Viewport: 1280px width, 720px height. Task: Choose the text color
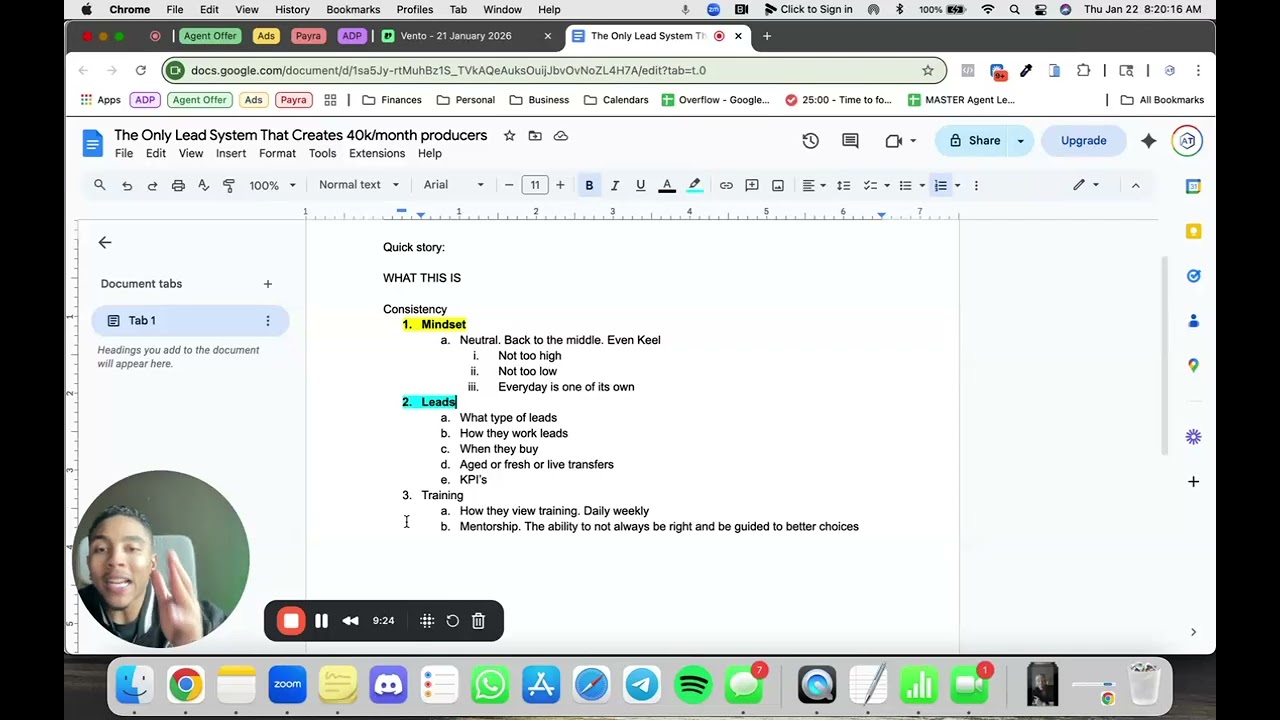point(667,185)
